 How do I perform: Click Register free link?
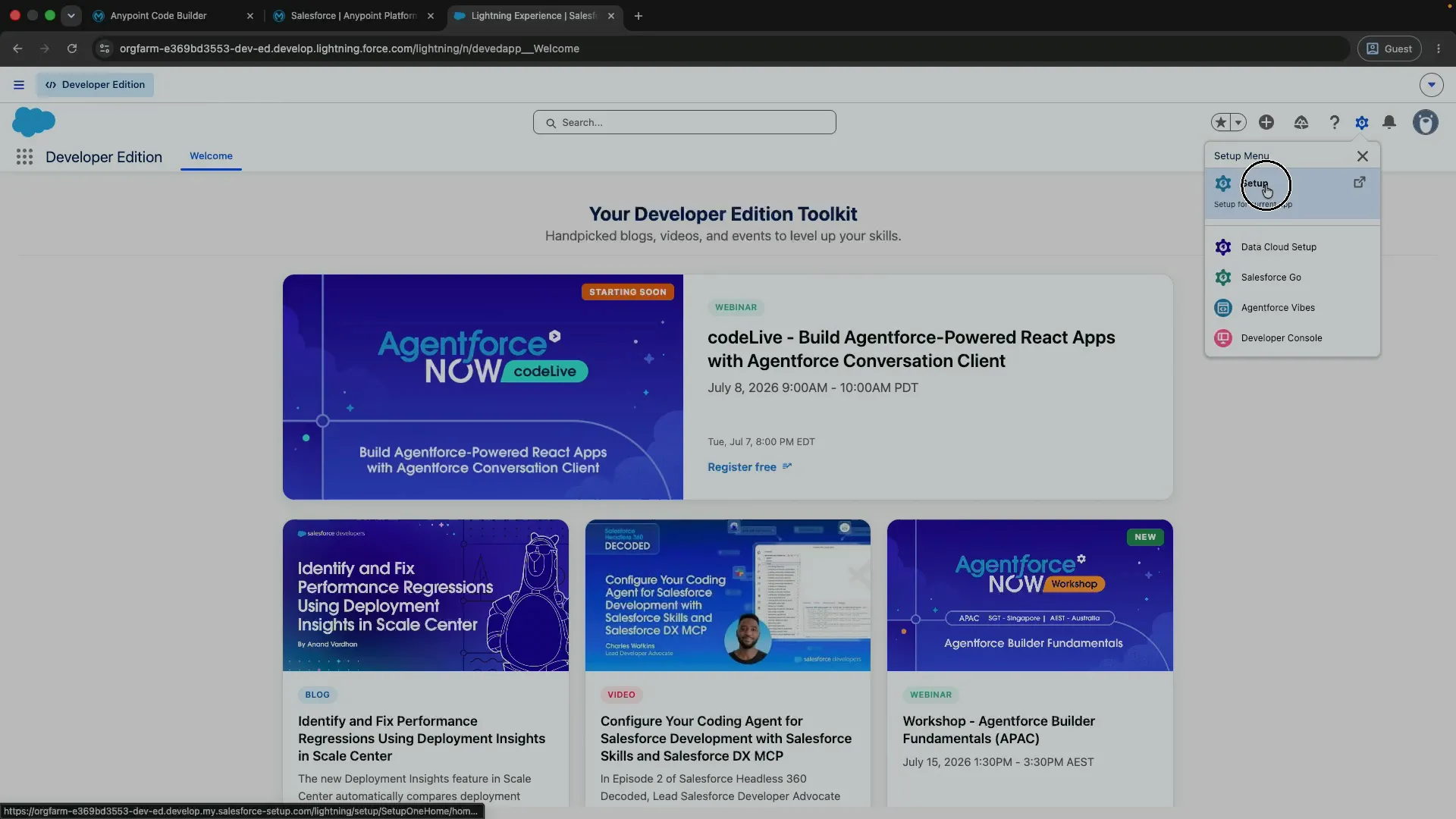click(x=749, y=467)
